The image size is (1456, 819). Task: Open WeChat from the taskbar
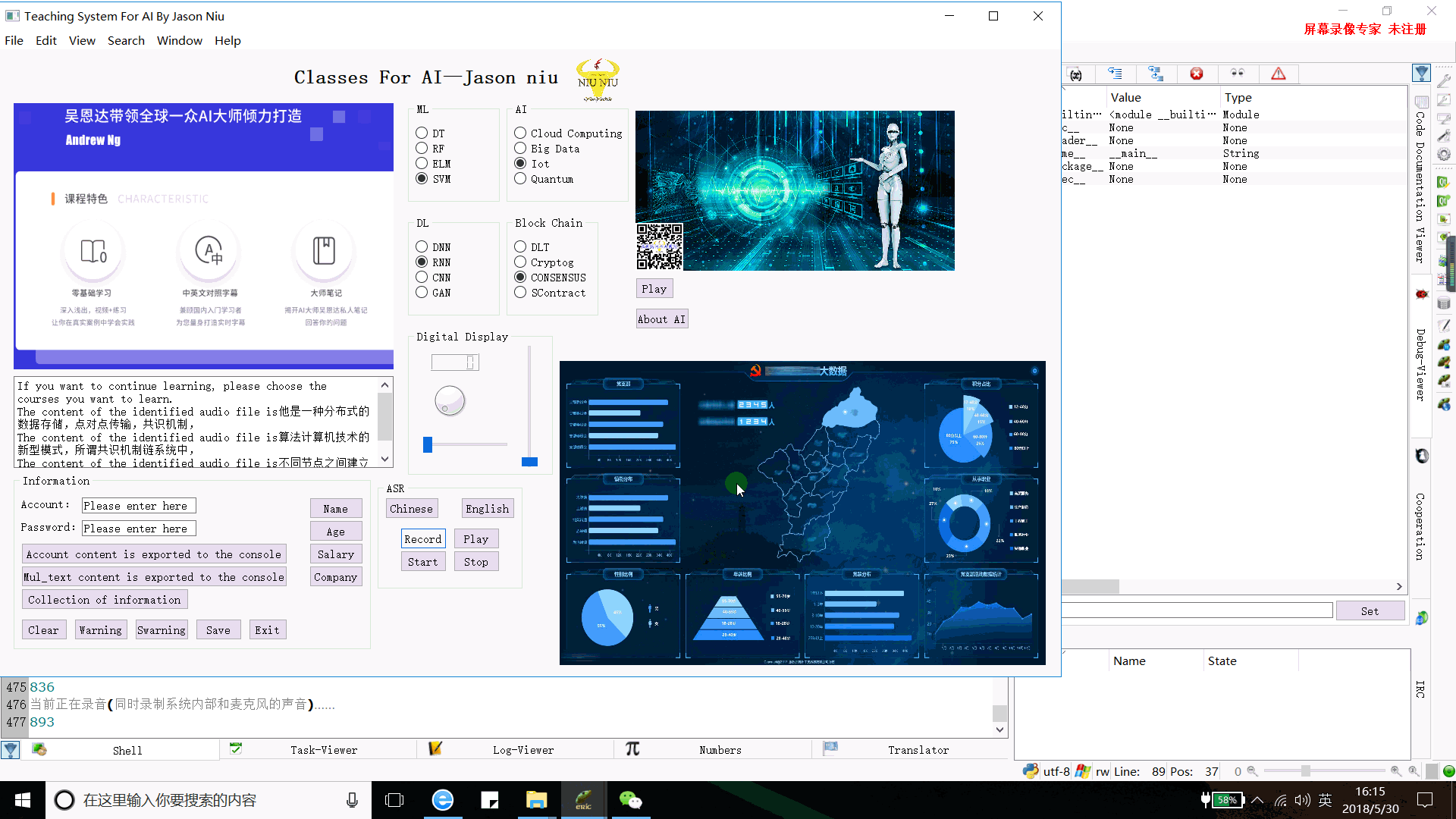coord(630,800)
